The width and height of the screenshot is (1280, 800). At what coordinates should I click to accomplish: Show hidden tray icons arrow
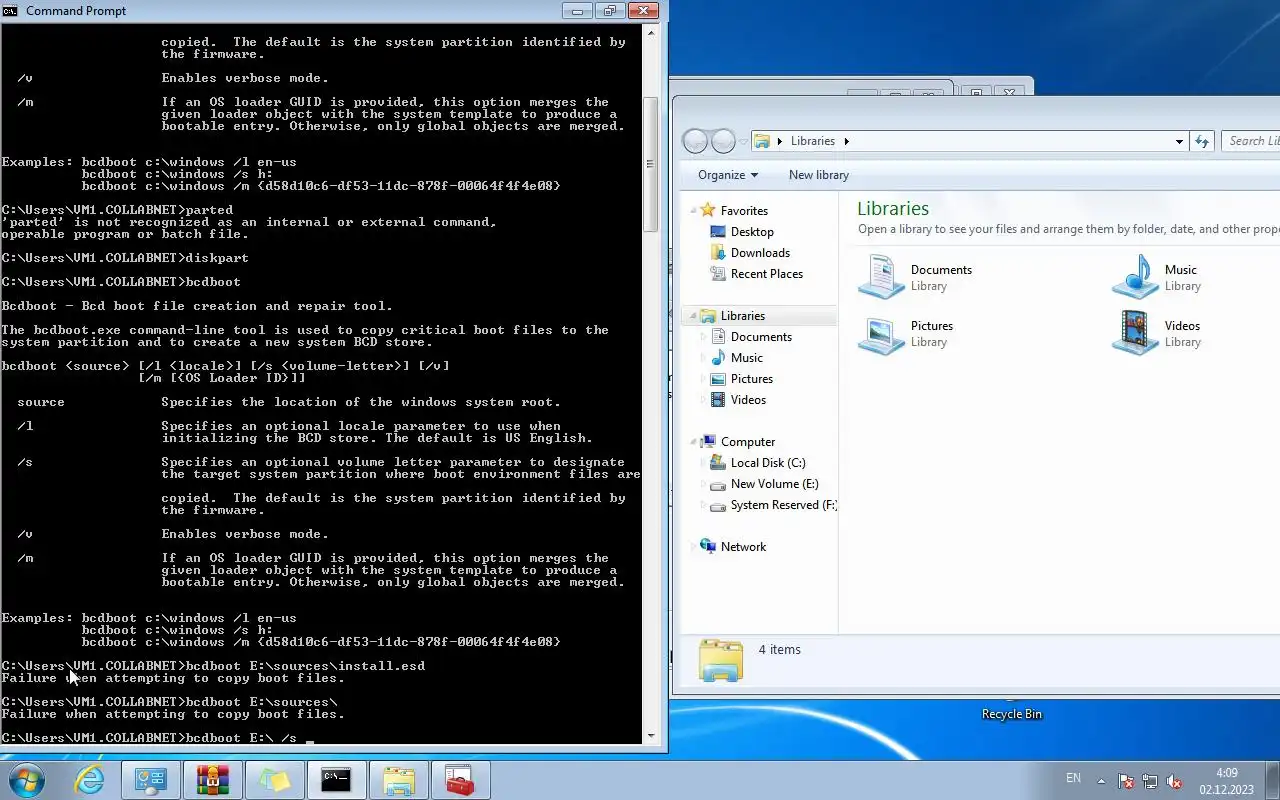(1102, 781)
